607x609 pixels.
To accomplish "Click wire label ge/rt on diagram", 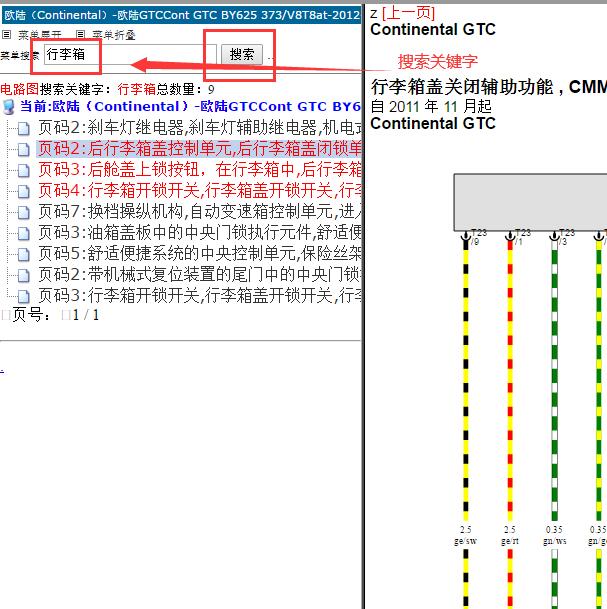I will 510,541.
